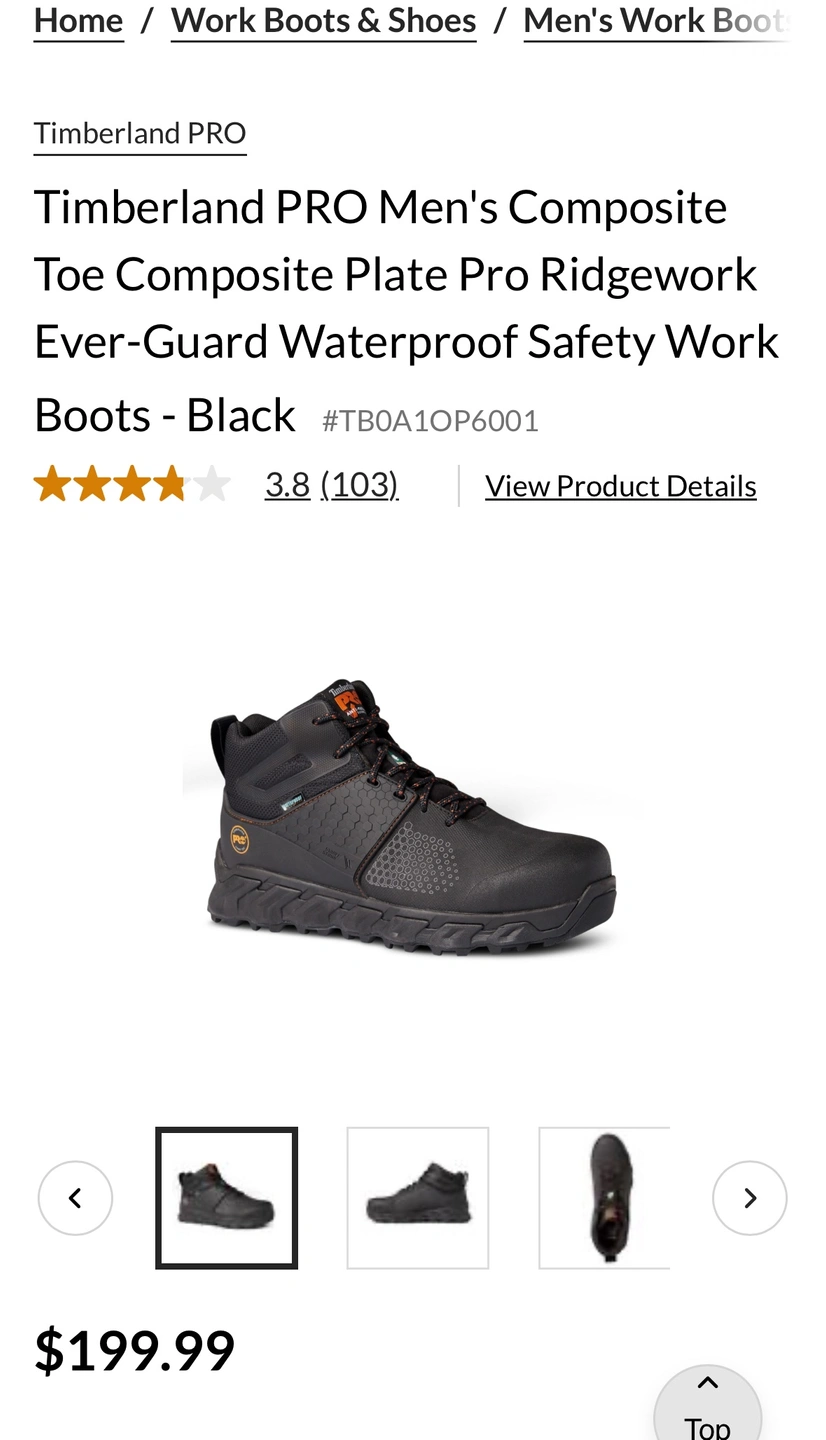
Task: Open the (103) reviews link
Action: point(360,484)
